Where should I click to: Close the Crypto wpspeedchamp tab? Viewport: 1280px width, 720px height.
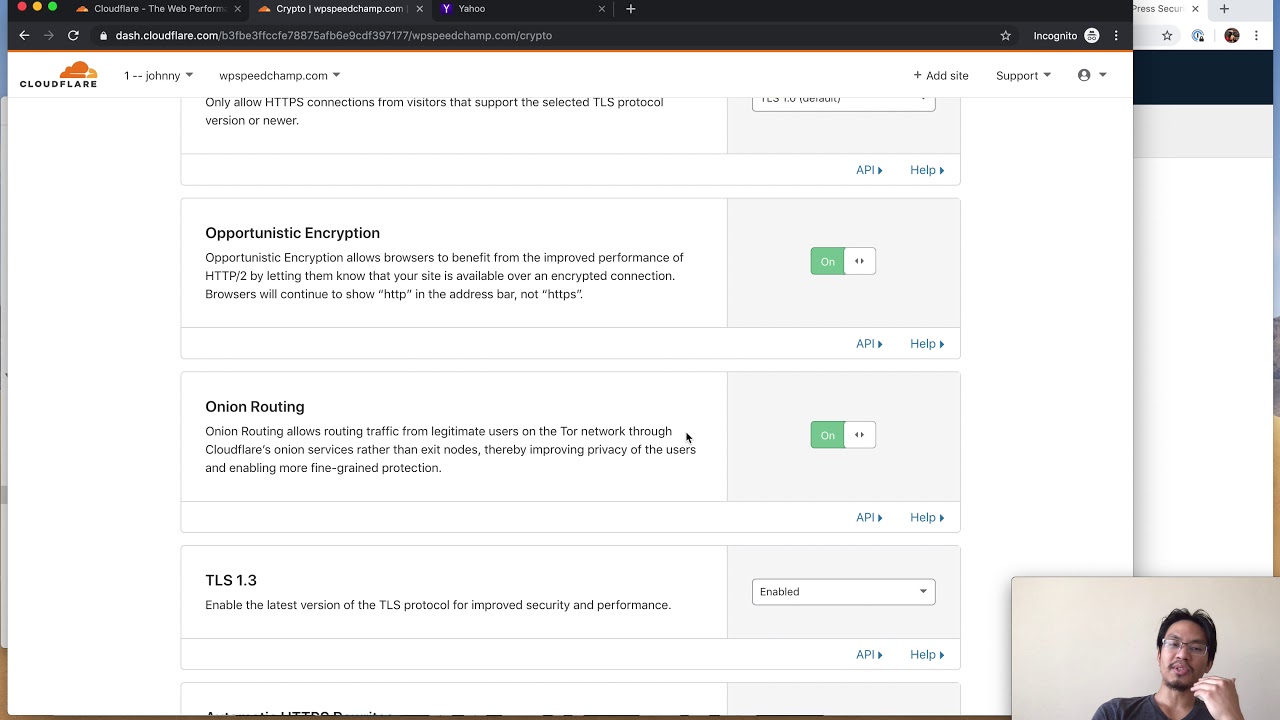[x=419, y=9]
